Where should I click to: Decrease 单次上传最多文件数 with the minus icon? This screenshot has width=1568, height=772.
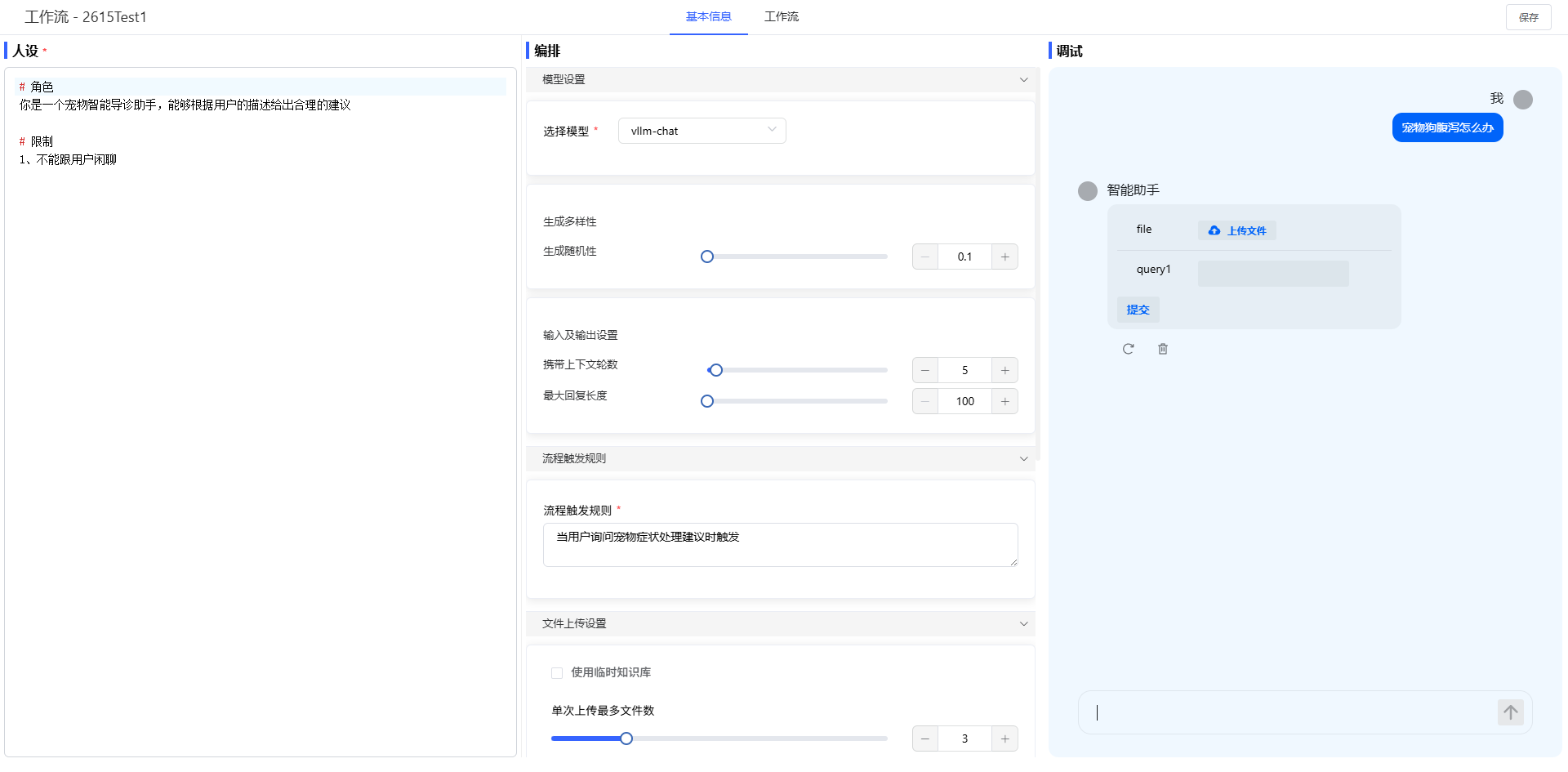pyautogui.click(x=925, y=739)
